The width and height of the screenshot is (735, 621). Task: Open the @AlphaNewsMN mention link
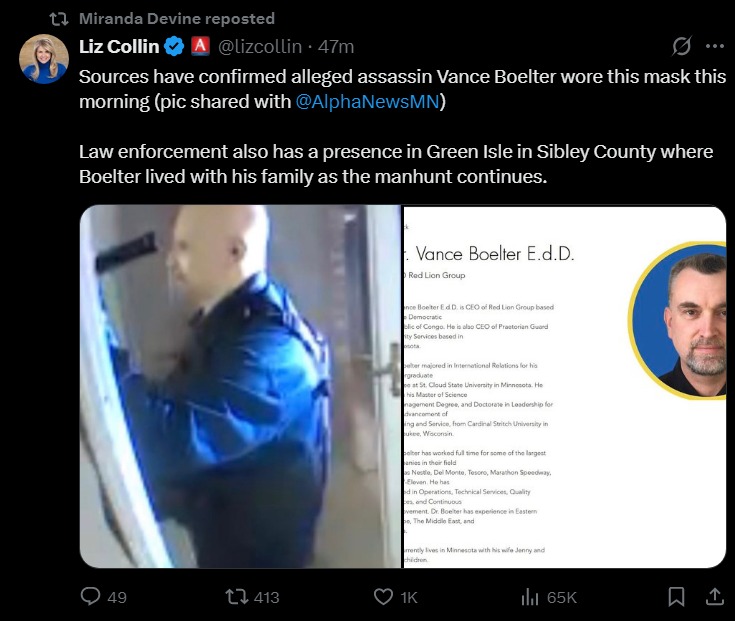point(368,102)
